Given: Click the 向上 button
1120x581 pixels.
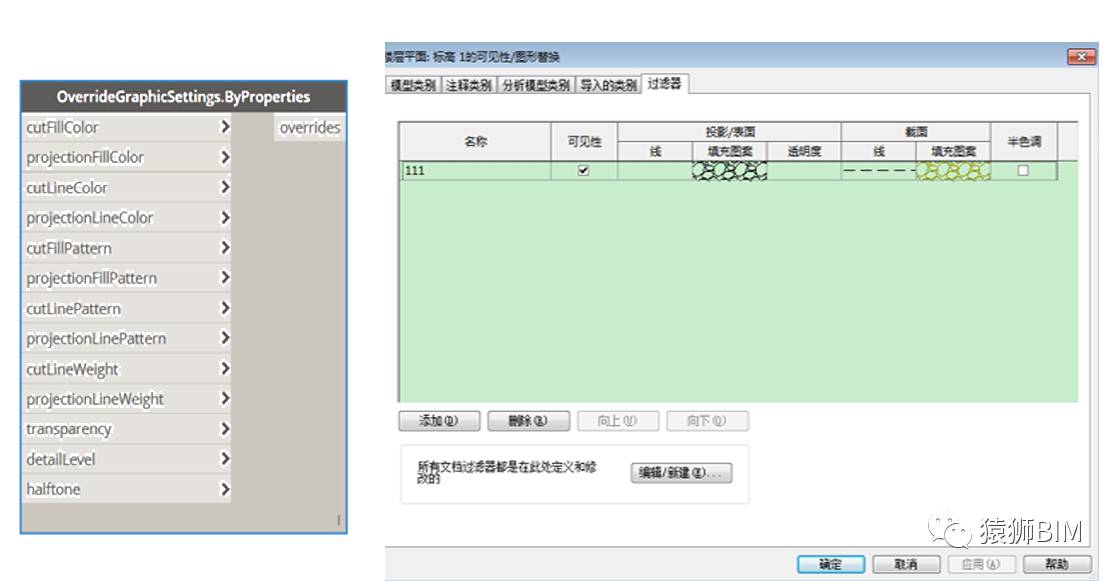Looking at the screenshot, I should click(x=618, y=421).
